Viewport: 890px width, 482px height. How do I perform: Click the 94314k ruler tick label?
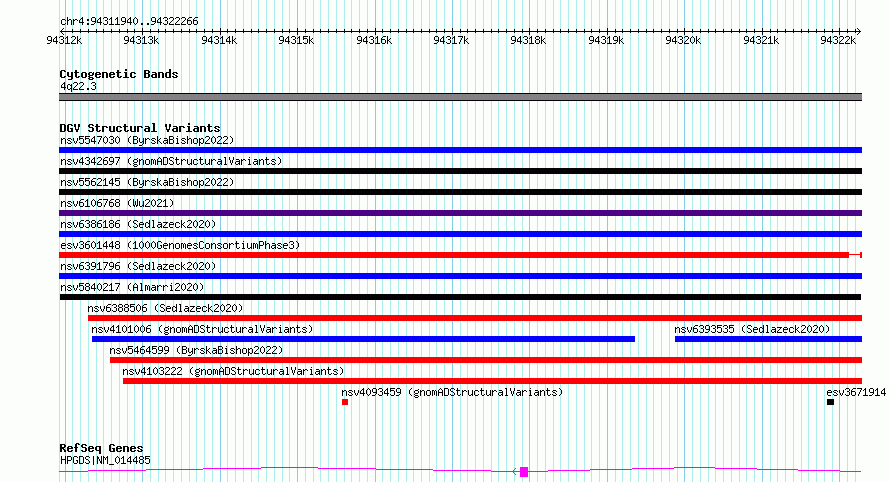pyautogui.click(x=219, y=40)
